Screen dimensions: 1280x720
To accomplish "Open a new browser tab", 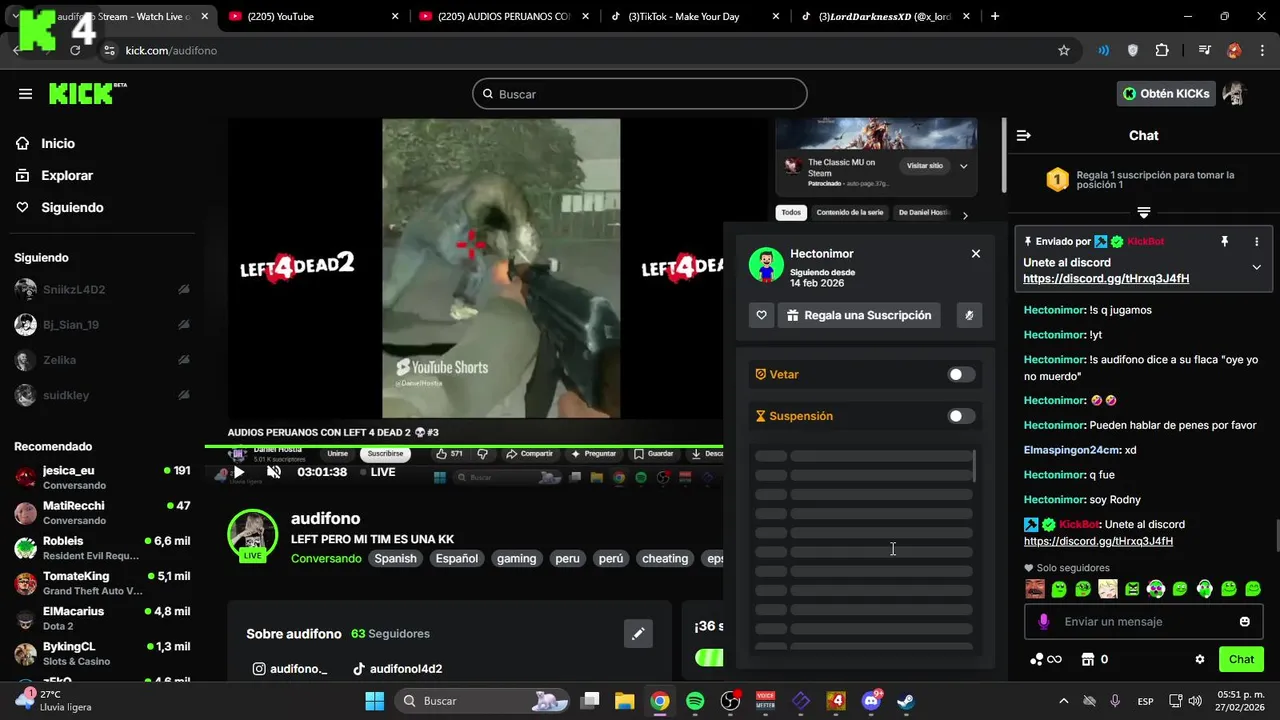I will click(995, 16).
